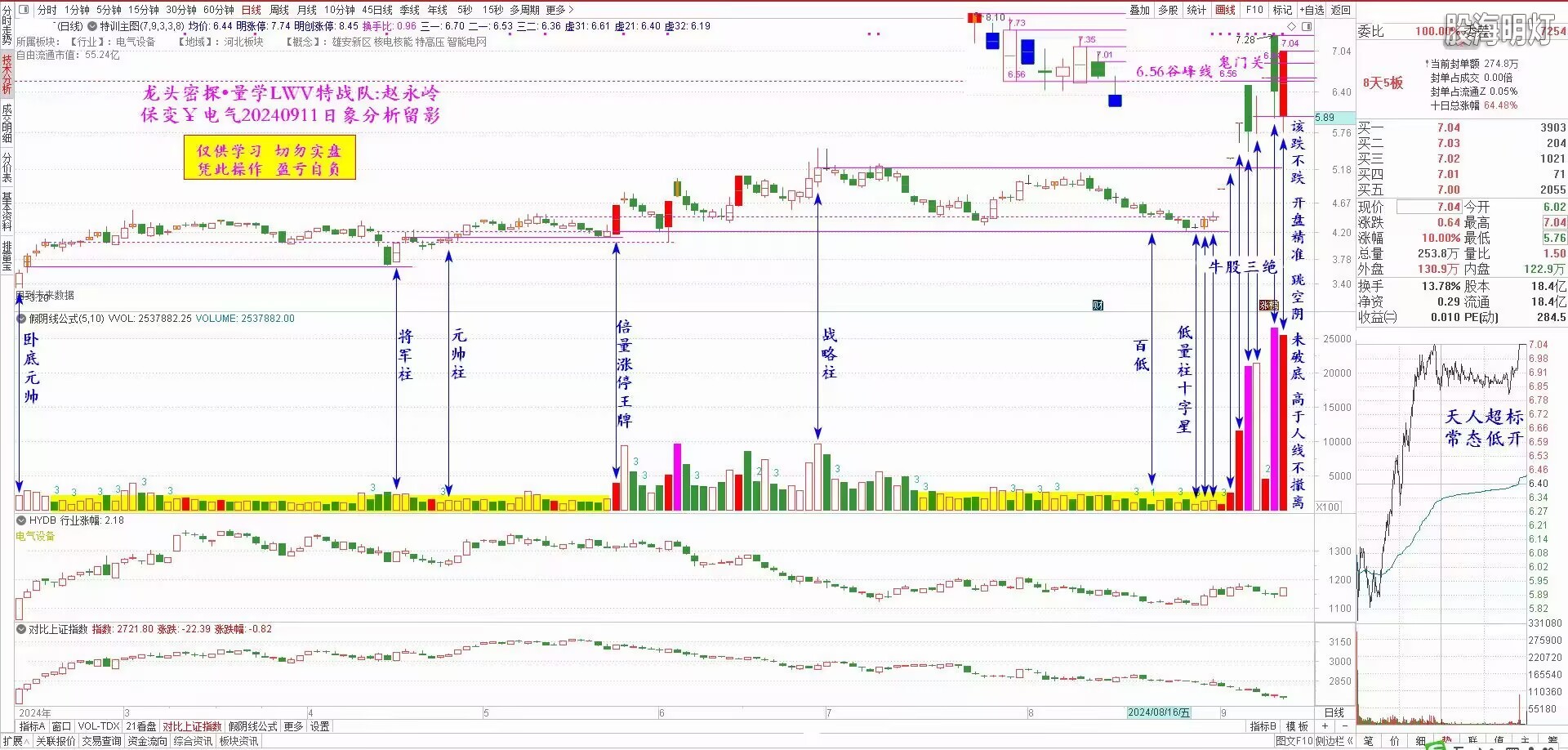Open 资金流向 tab
The height and width of the screenshot is (750, 1568).
click(147, 741)
